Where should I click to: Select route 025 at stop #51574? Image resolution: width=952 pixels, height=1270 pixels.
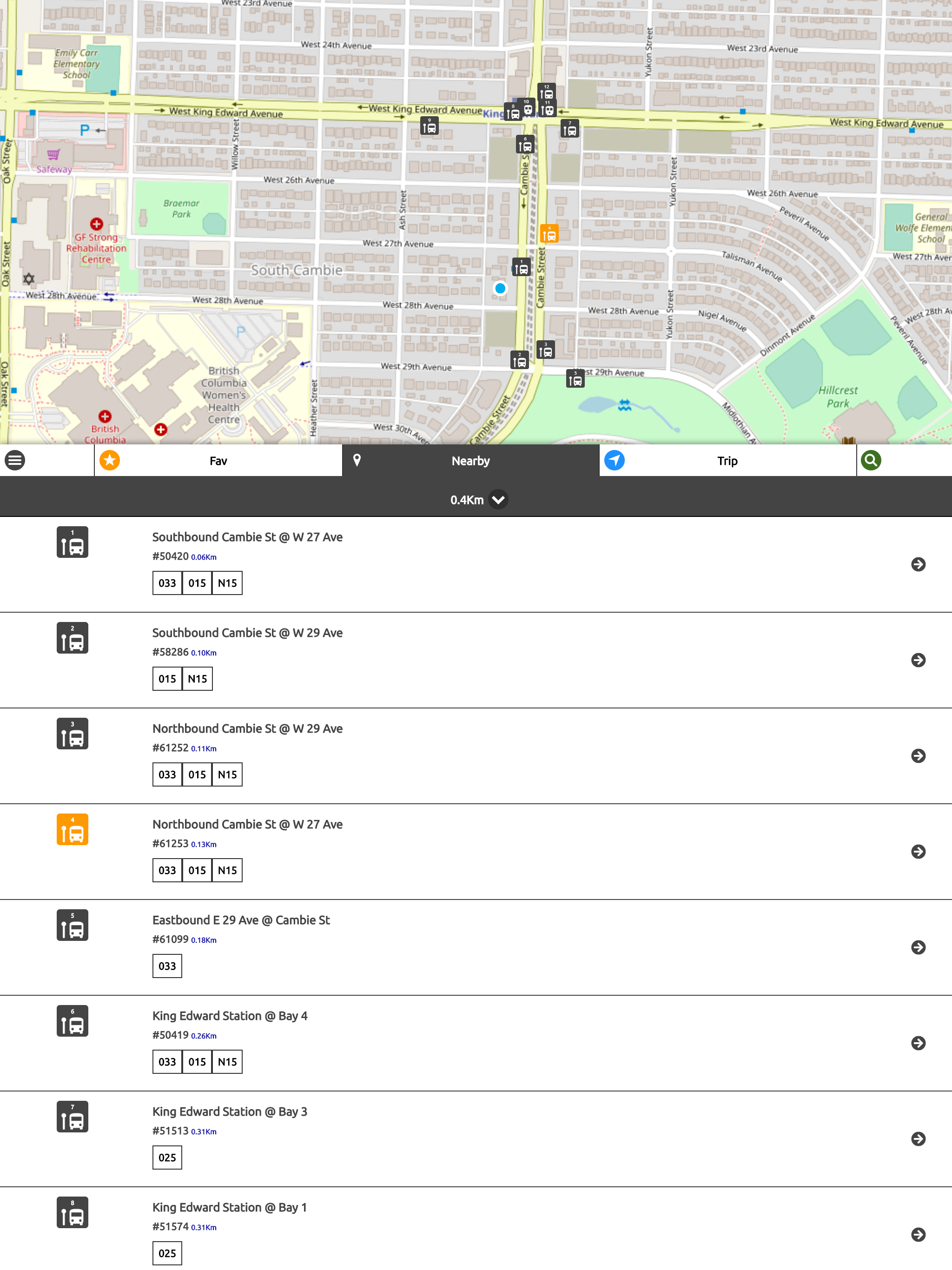pyautogui.click(x=167, y=1253)
